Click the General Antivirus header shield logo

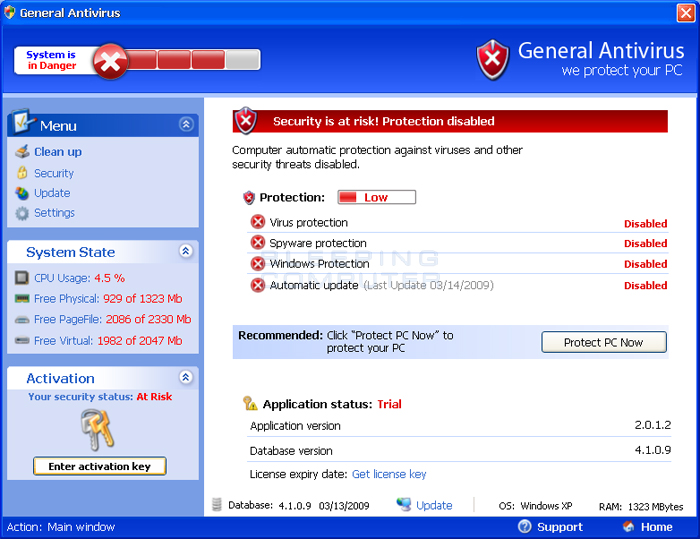coord(492,59)
